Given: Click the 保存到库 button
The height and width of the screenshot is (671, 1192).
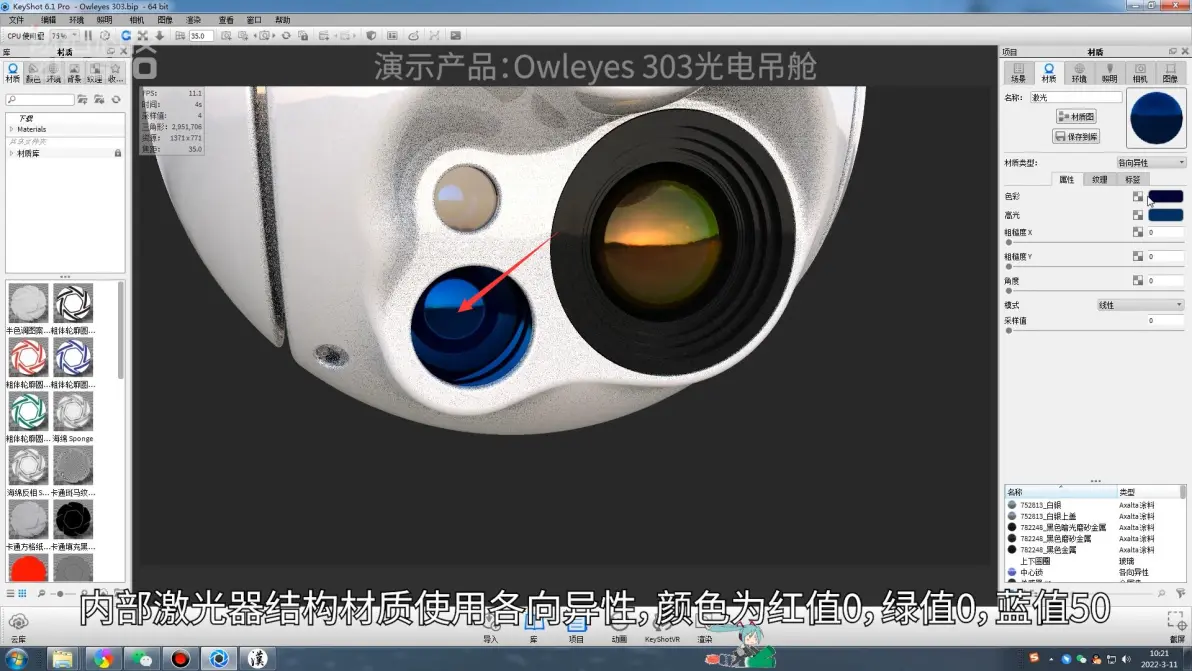Looking at the screenshot, I should [x=1076, y=137].
